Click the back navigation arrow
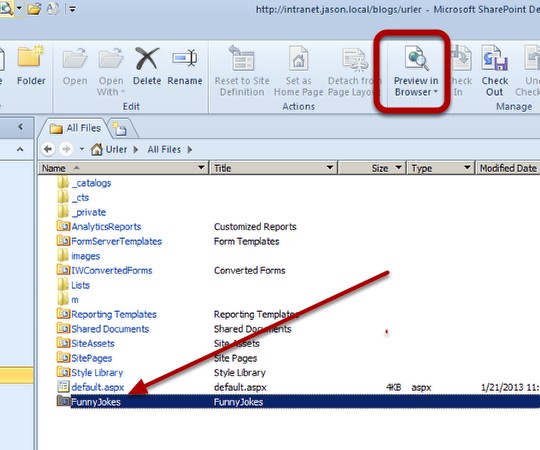This screenshot has width=540, height=450. (48, 149)
